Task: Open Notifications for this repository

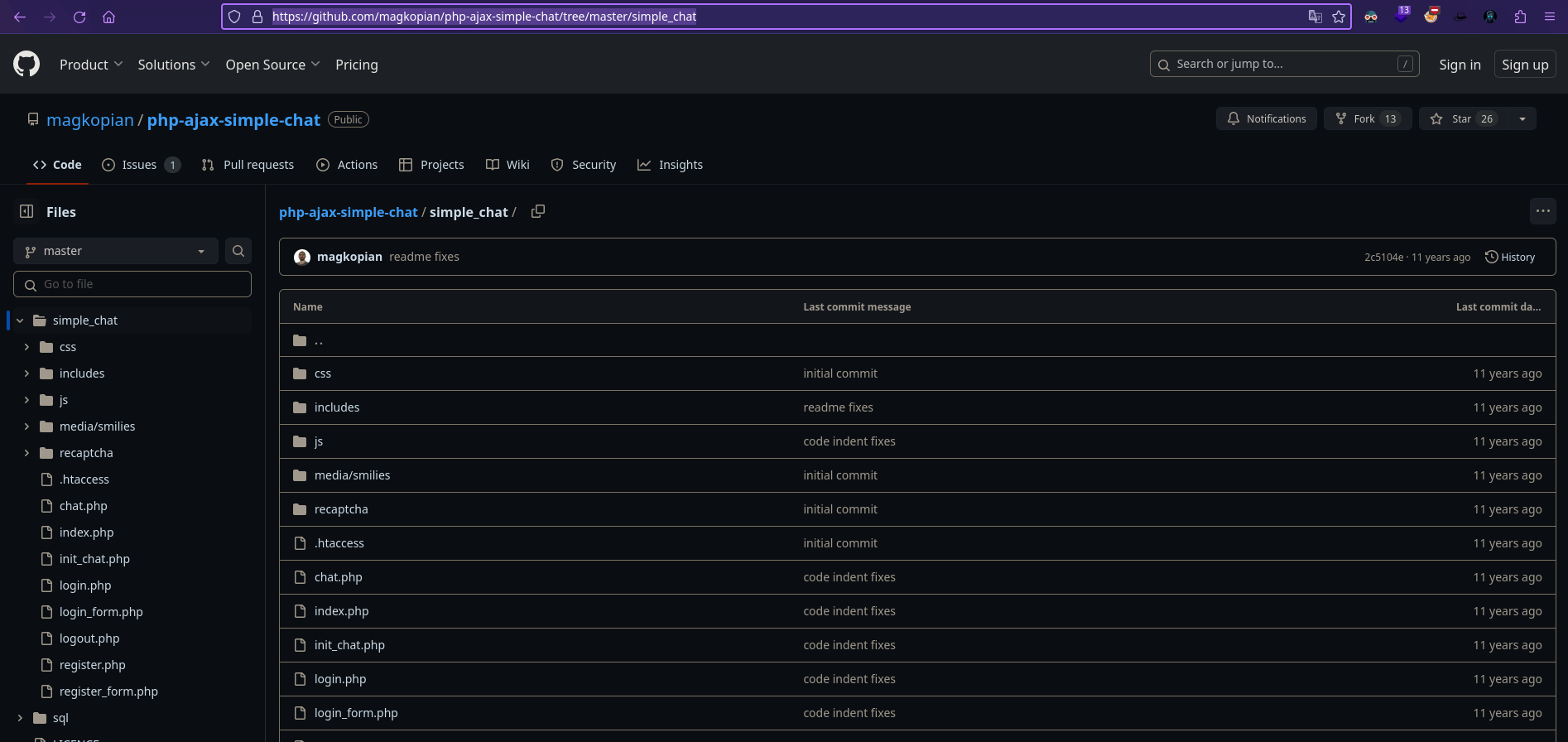Action: click(1266, 118)
